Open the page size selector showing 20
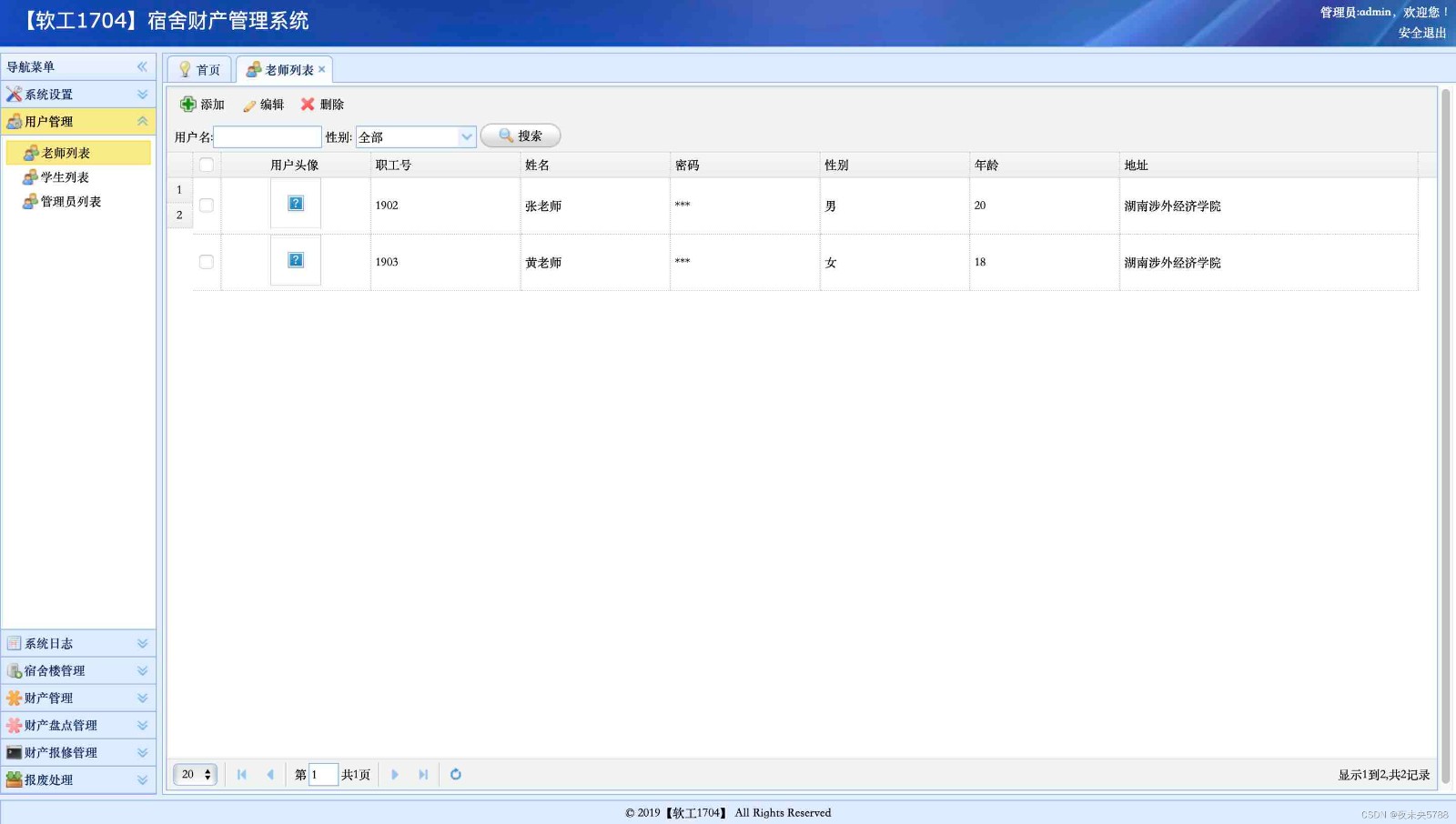The image size is (1456, 824). 196,775
